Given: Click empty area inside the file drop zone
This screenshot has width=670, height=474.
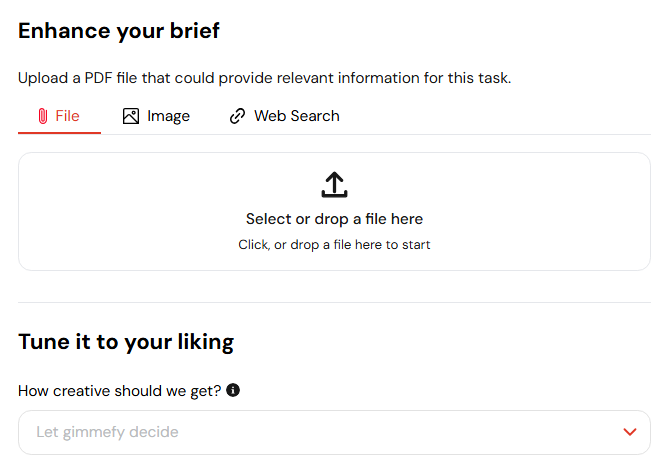Looking at the screenshot, I should click(128, 212).
